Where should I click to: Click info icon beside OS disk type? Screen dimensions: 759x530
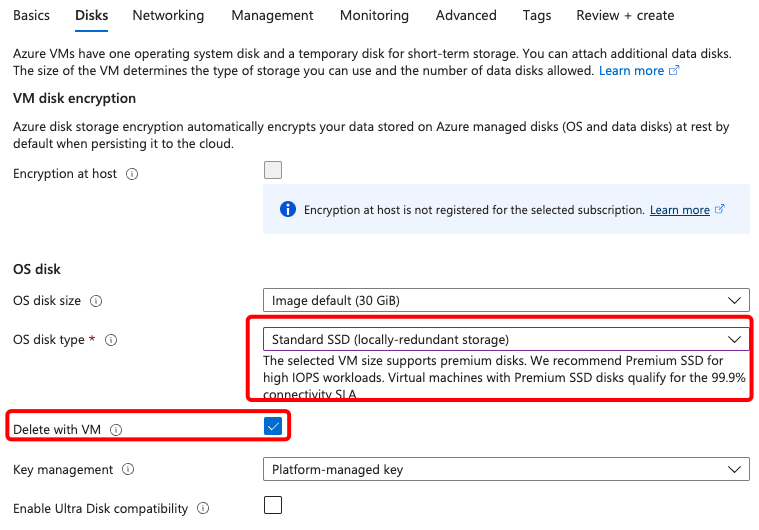(x=111, y=340)
